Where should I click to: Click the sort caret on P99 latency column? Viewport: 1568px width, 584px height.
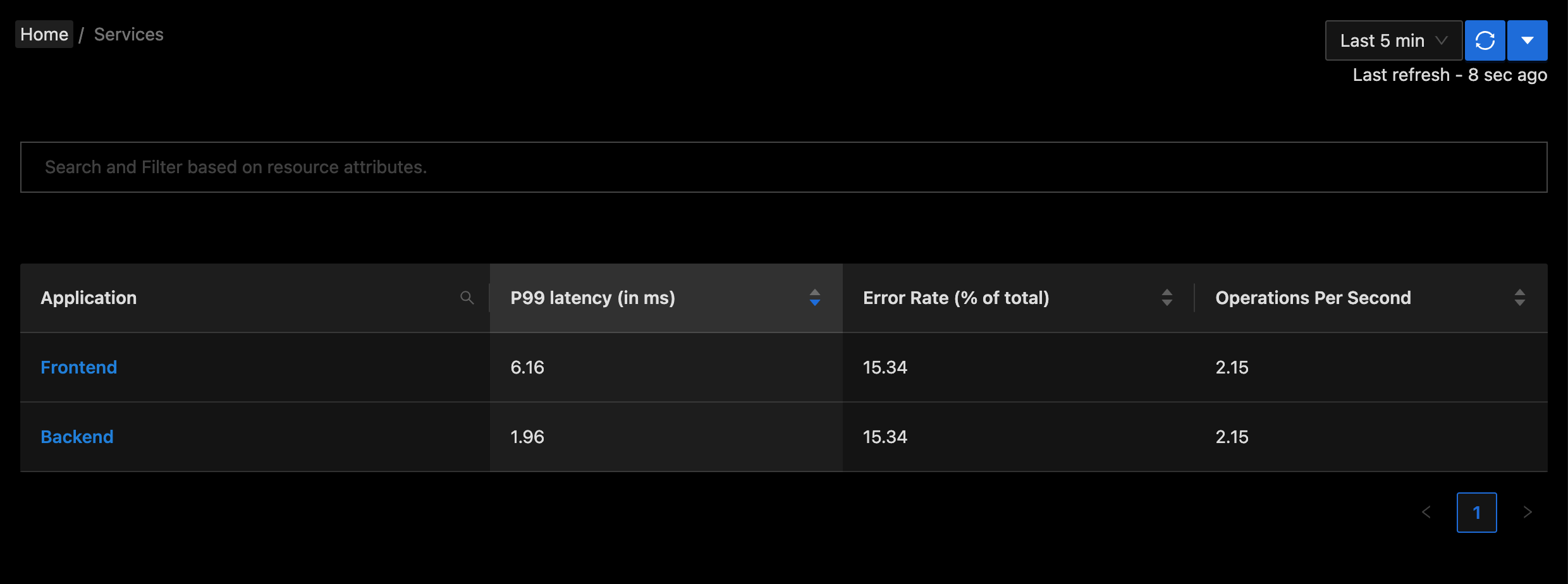(x=814, y=298)
